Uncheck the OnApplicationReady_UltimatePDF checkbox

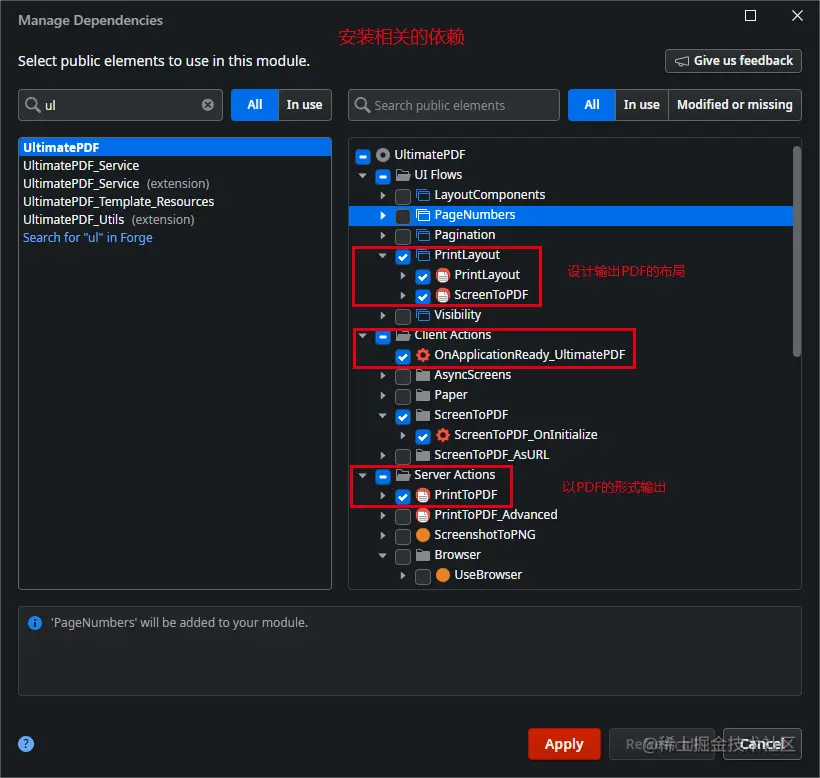point(403,356)
